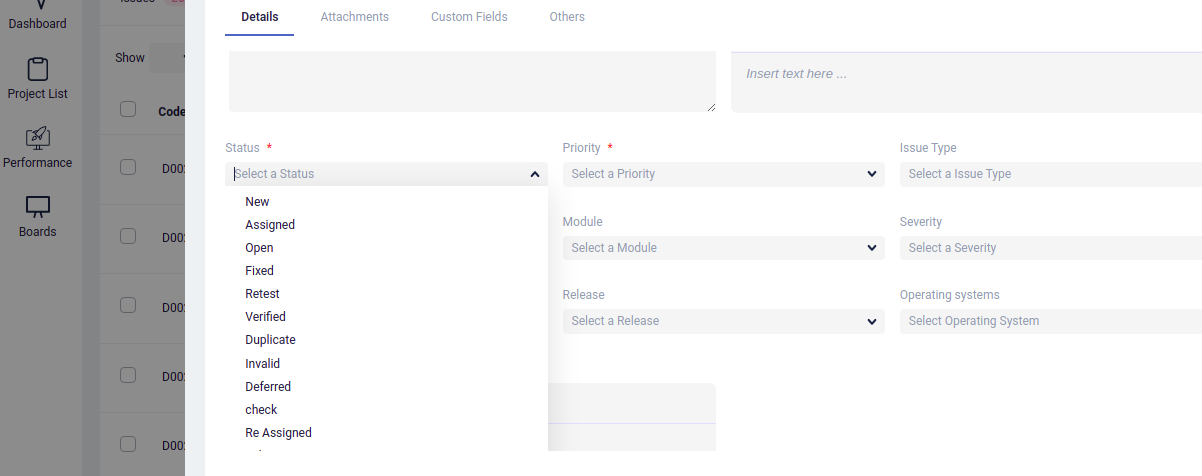1202x476 pixels.
Task: Expand the Release dropdown
Action: [723, 321]
